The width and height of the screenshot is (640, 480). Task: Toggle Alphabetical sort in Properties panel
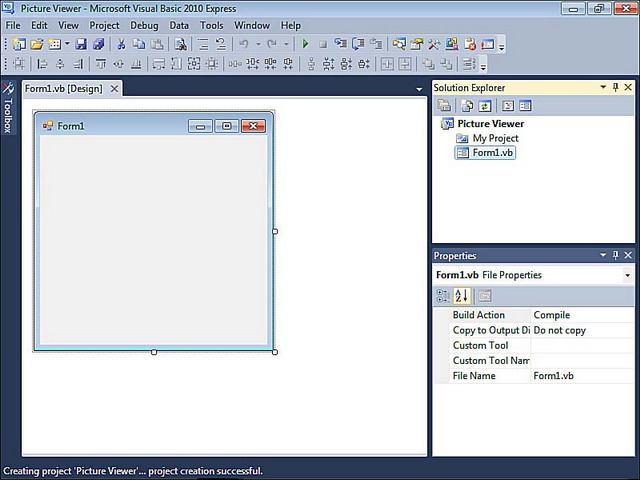[462, 296]
